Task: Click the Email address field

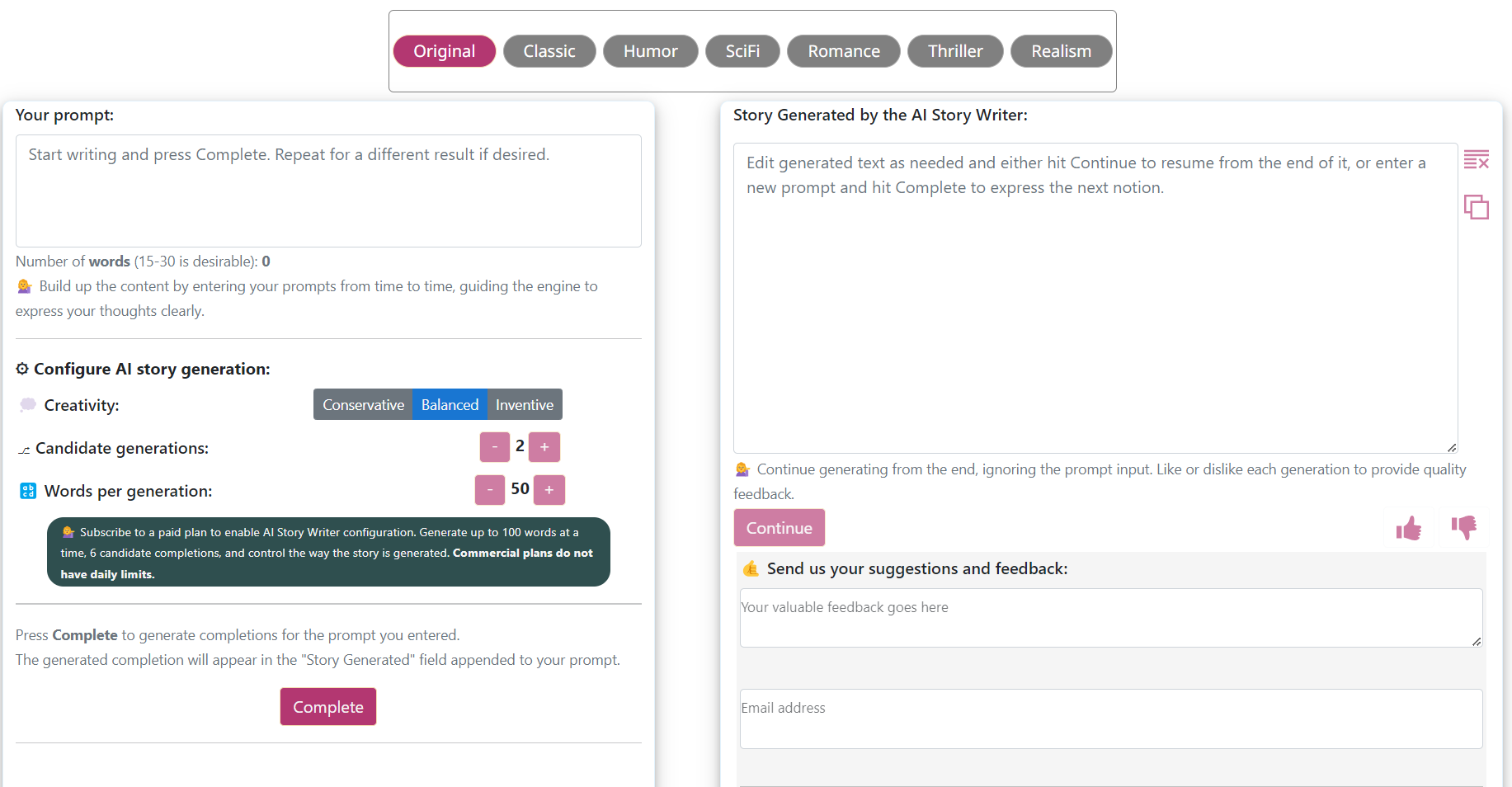Action: pyautogui.click(x=1110, y=719)
